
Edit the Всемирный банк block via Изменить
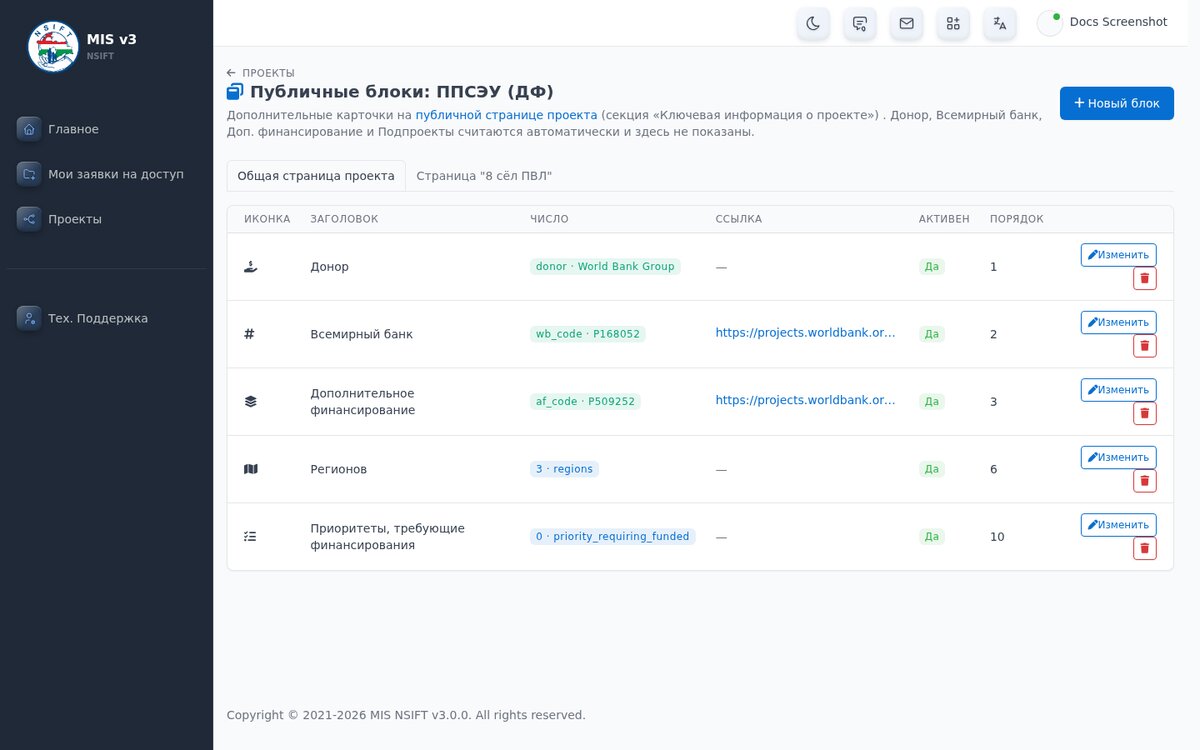tap(1119, 322)
